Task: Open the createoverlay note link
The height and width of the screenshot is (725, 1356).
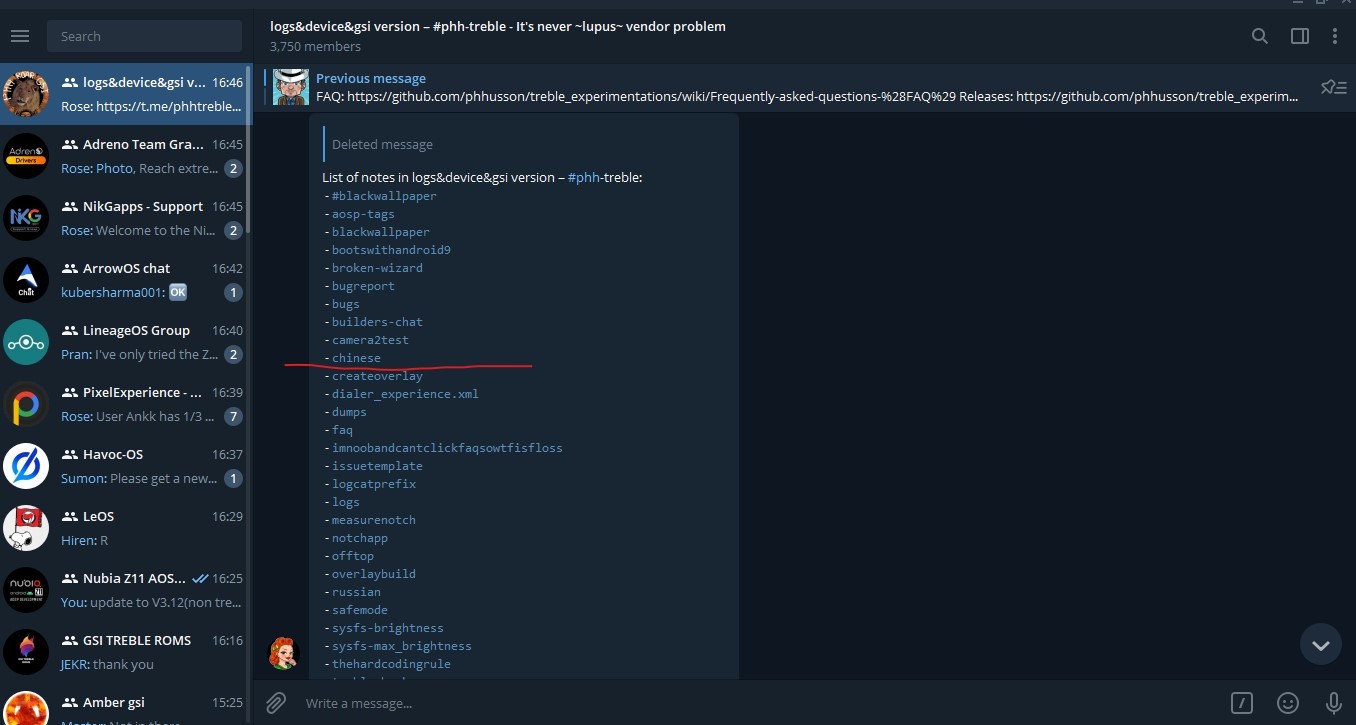Action: [377, 376]
